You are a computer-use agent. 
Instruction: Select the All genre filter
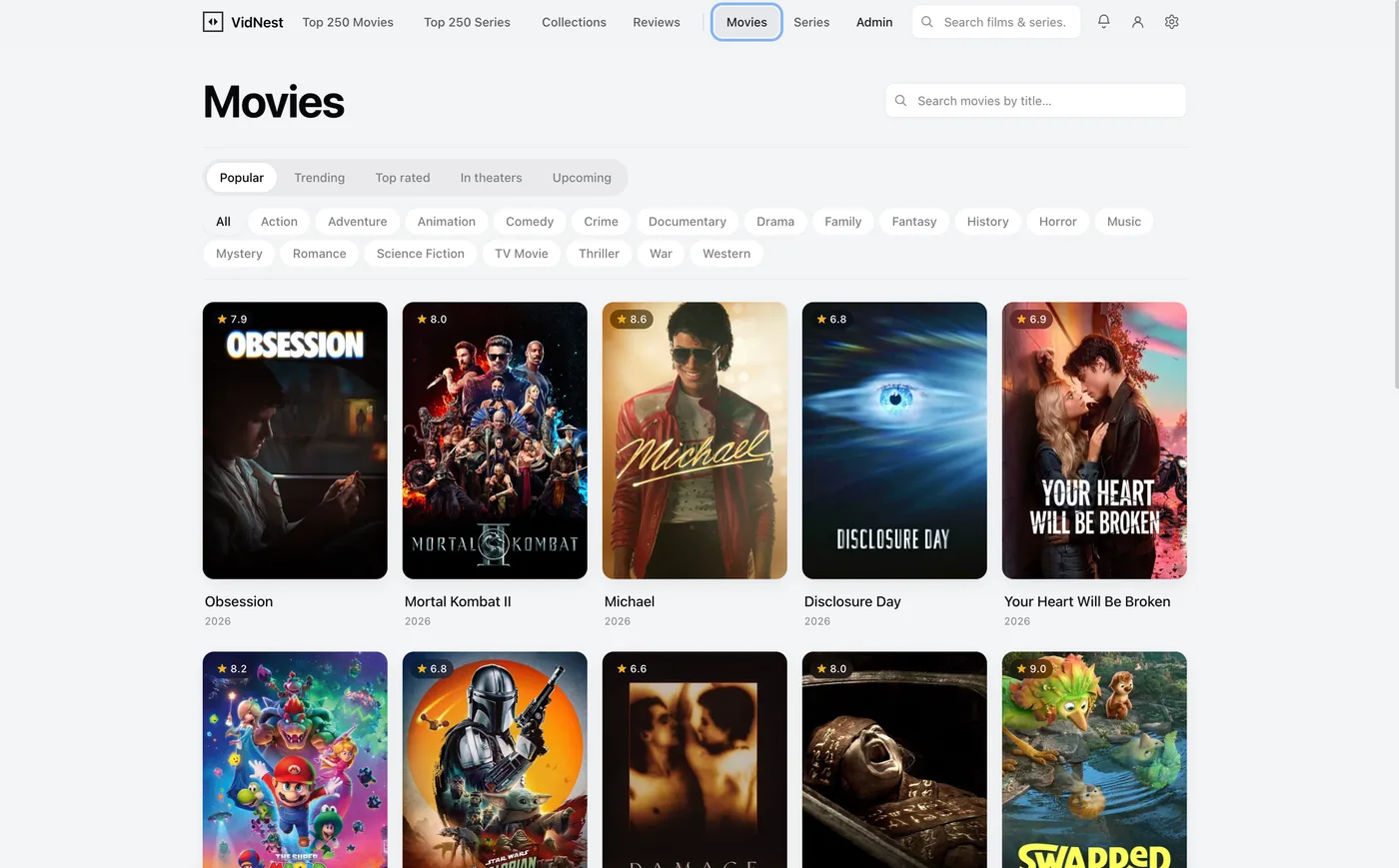(x=223, y=222)
